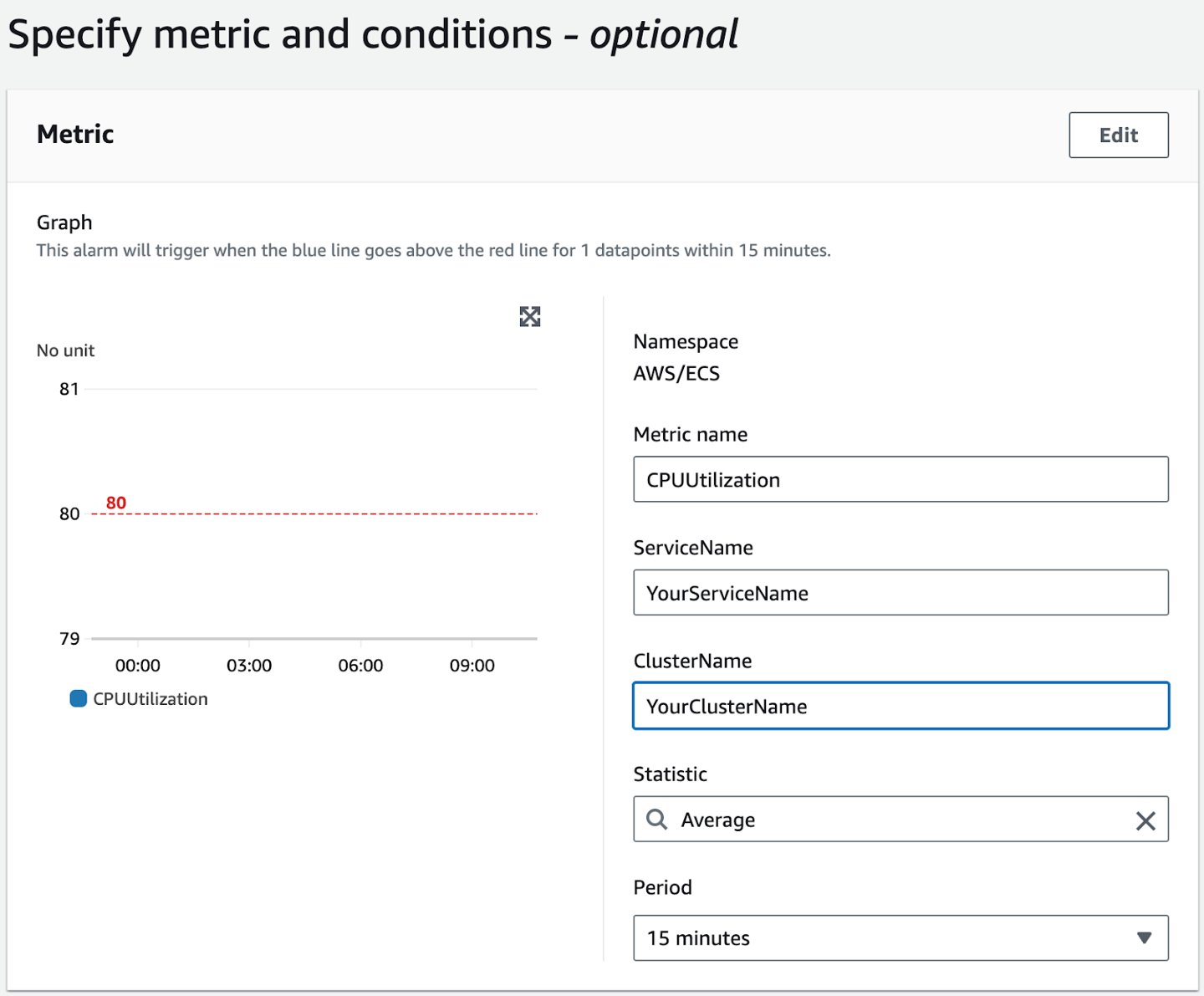
Task: Click the Period dropdown's triangle arrow
Action: (1145, 938)
